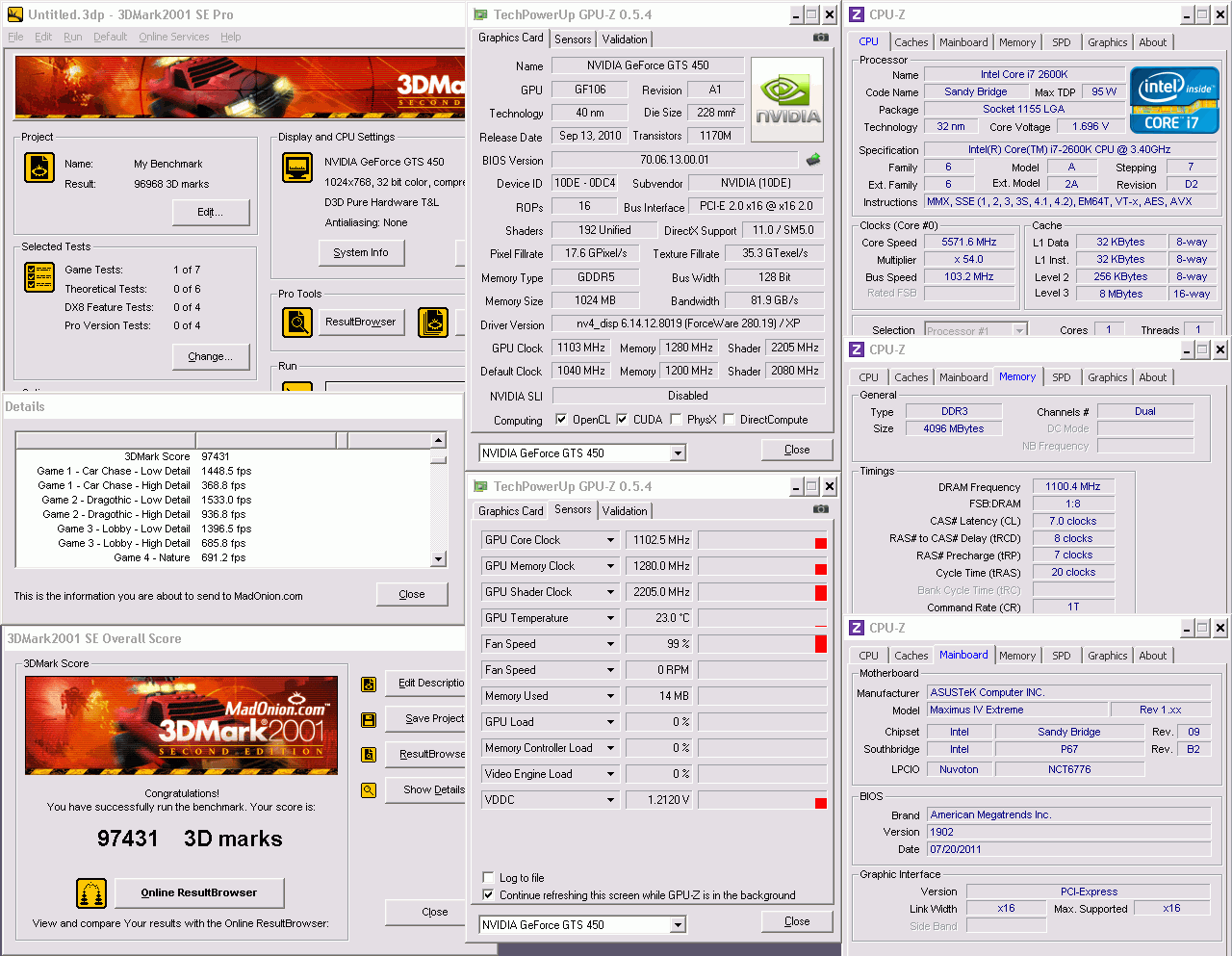Open GPU Memory Clock sensor dropdown
1232x956 pixels.
pyautogui.click(x=610, y=566)
